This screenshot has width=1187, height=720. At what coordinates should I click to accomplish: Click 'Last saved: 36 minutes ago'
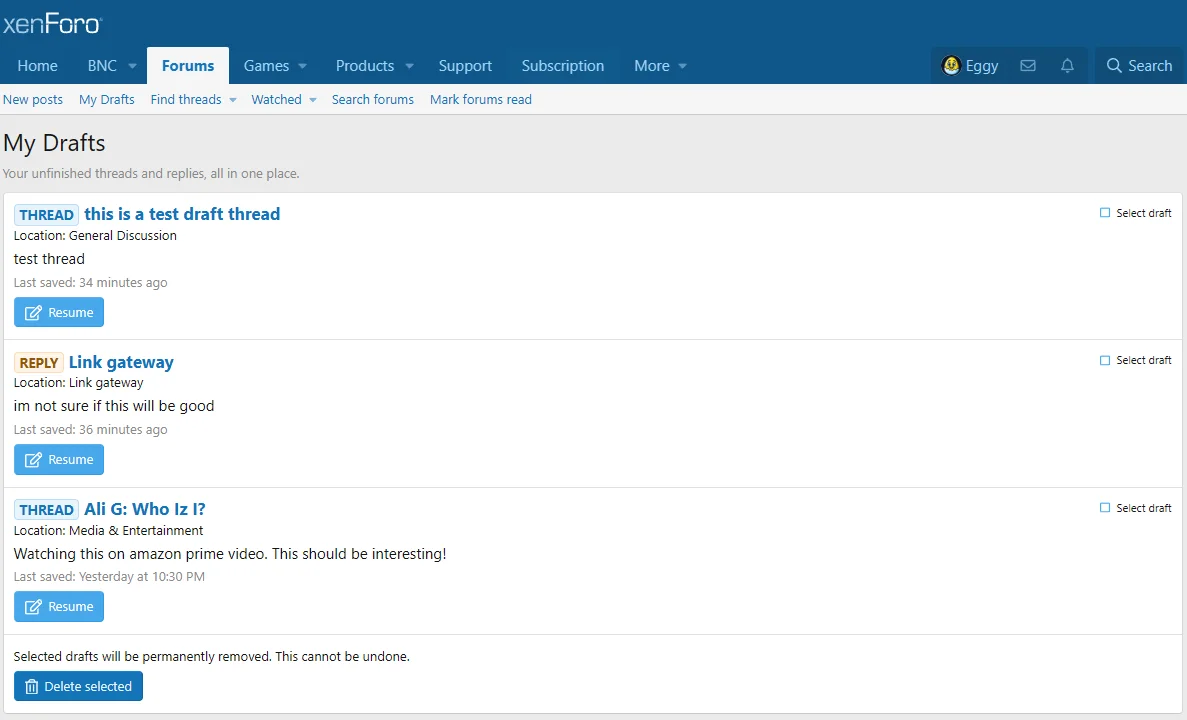tap(91, 429)
